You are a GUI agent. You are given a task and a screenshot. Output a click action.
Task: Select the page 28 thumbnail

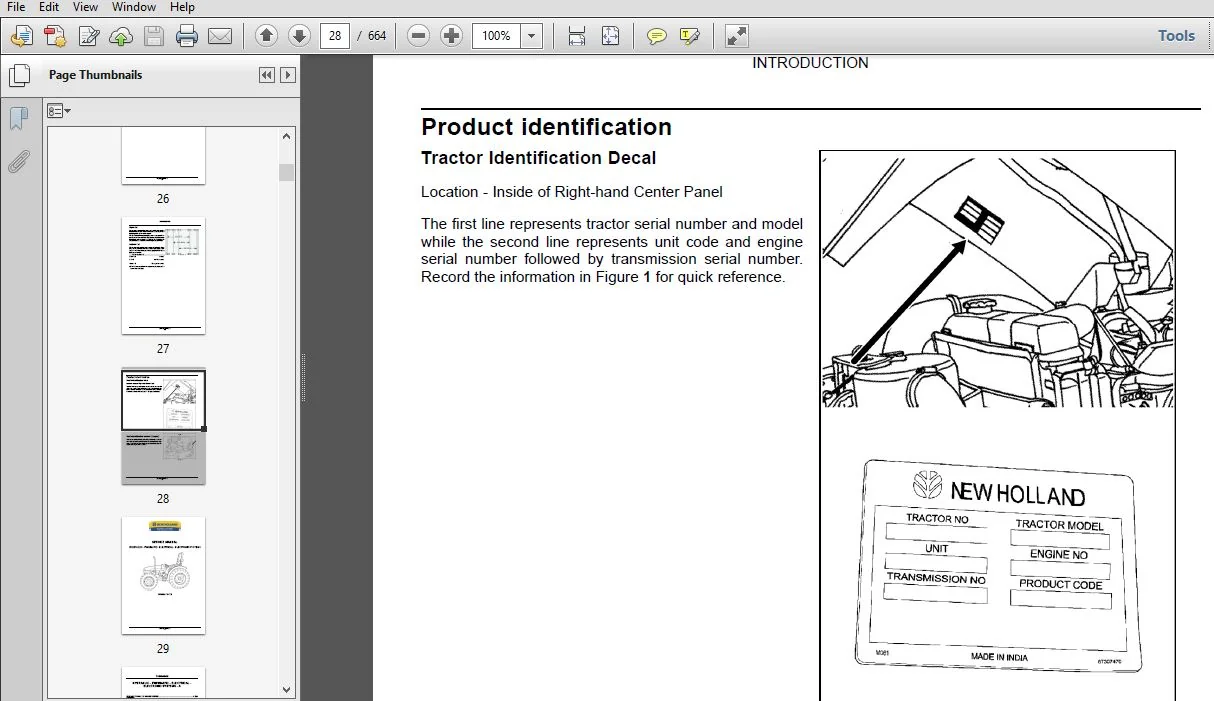[163, 427]
